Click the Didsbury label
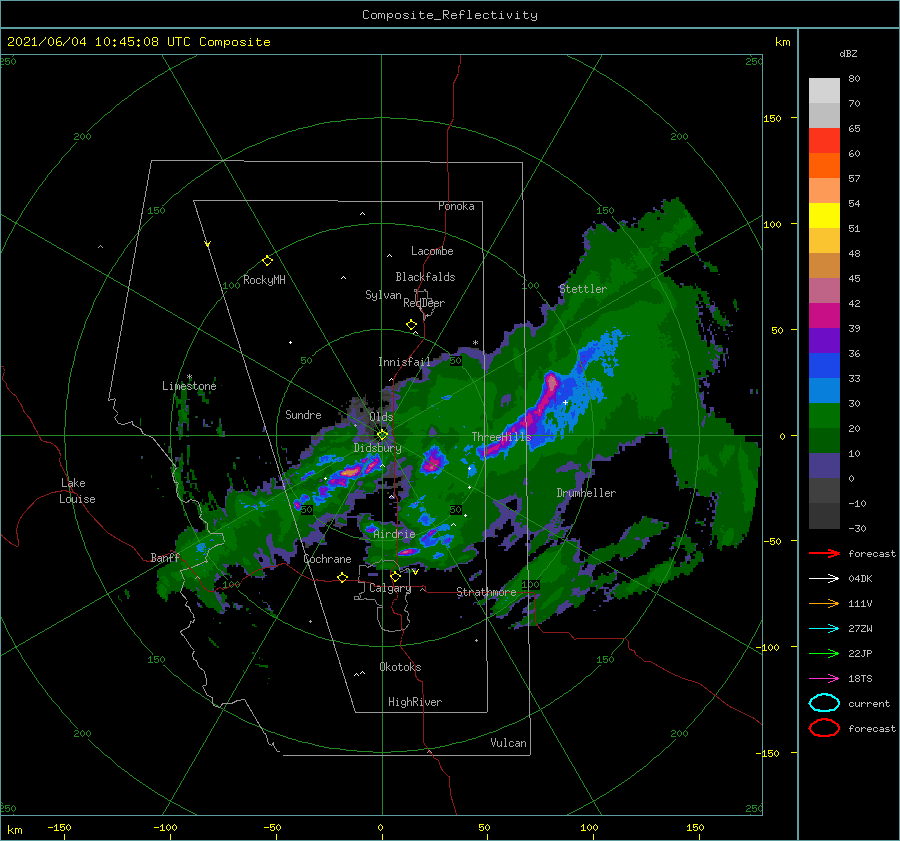This screenshot has height=841, width=900. [377, 448]
